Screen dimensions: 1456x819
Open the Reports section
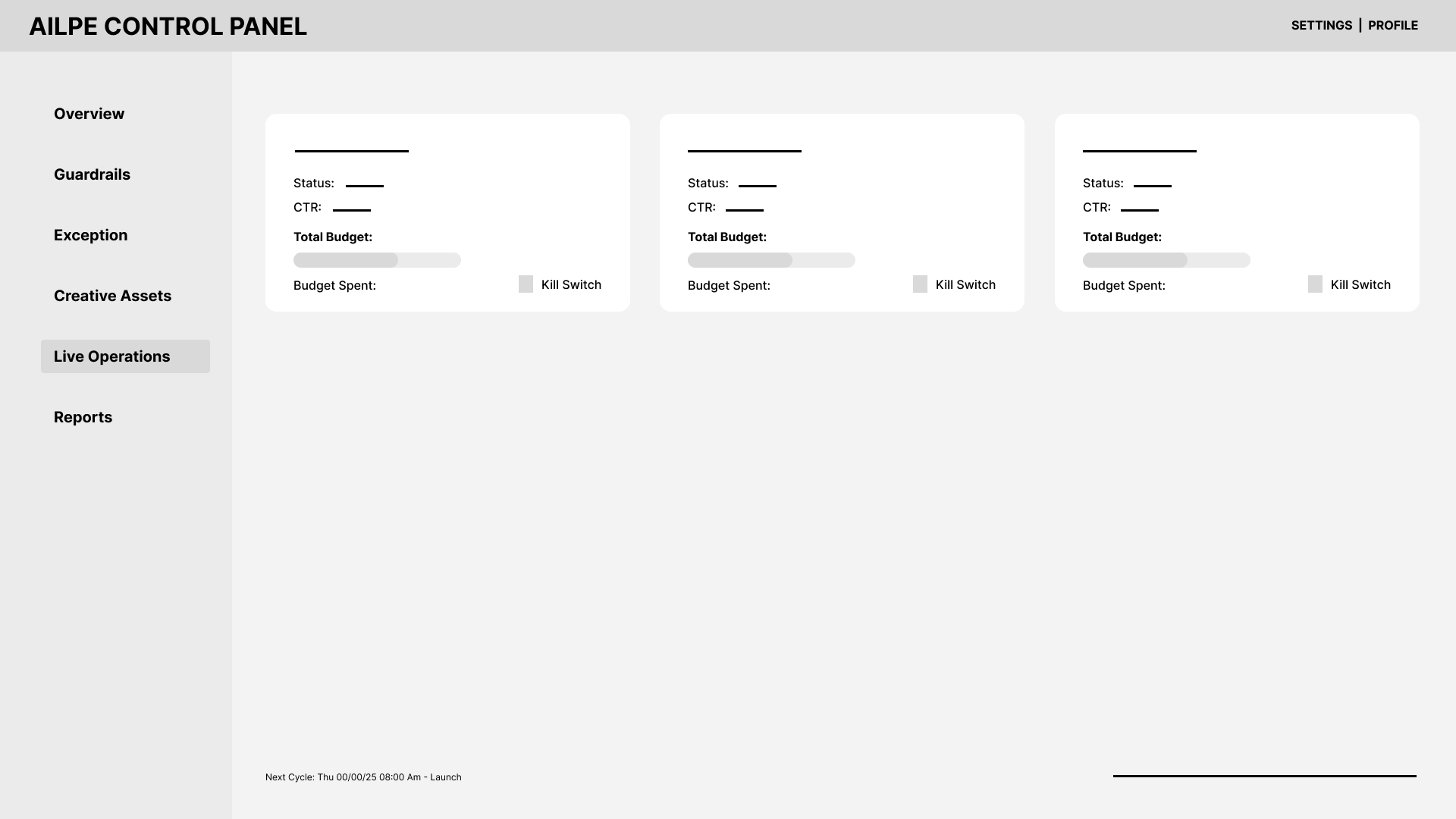[x=83, y=417]
